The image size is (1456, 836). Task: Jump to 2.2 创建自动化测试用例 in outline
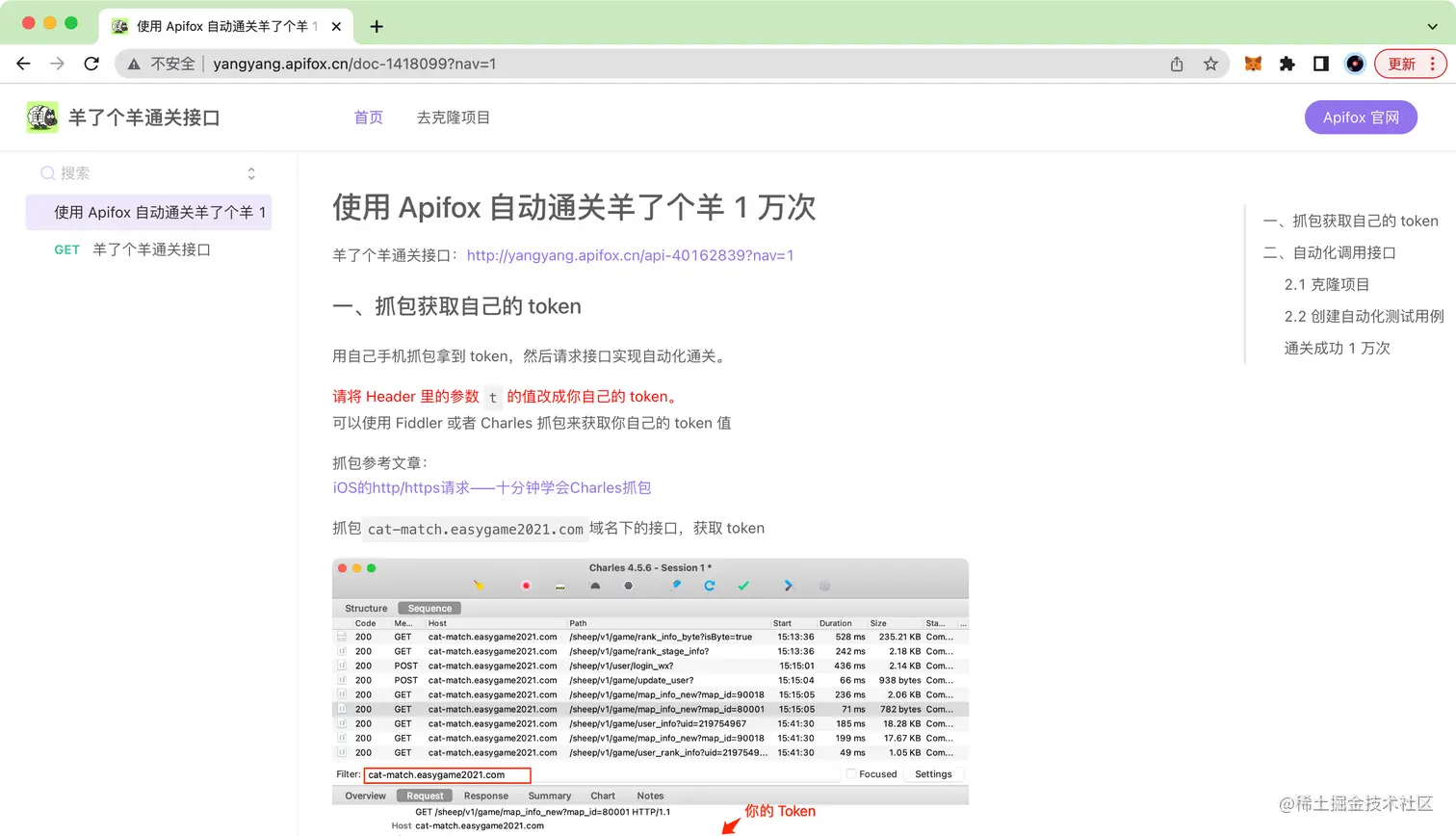pyautogui.click(x=1364, y=316)
